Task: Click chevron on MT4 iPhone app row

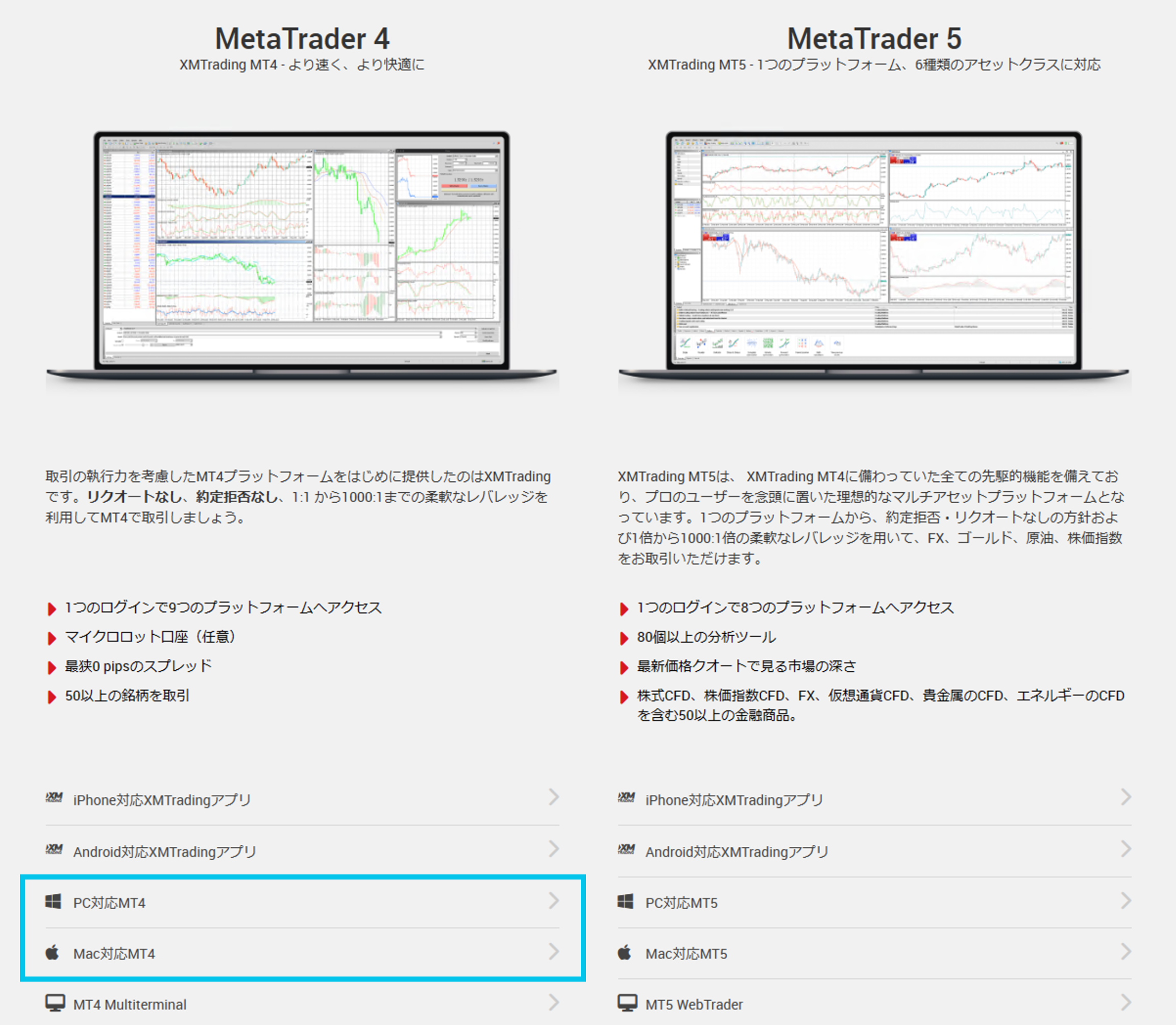Action: click(x=553, y=797)
